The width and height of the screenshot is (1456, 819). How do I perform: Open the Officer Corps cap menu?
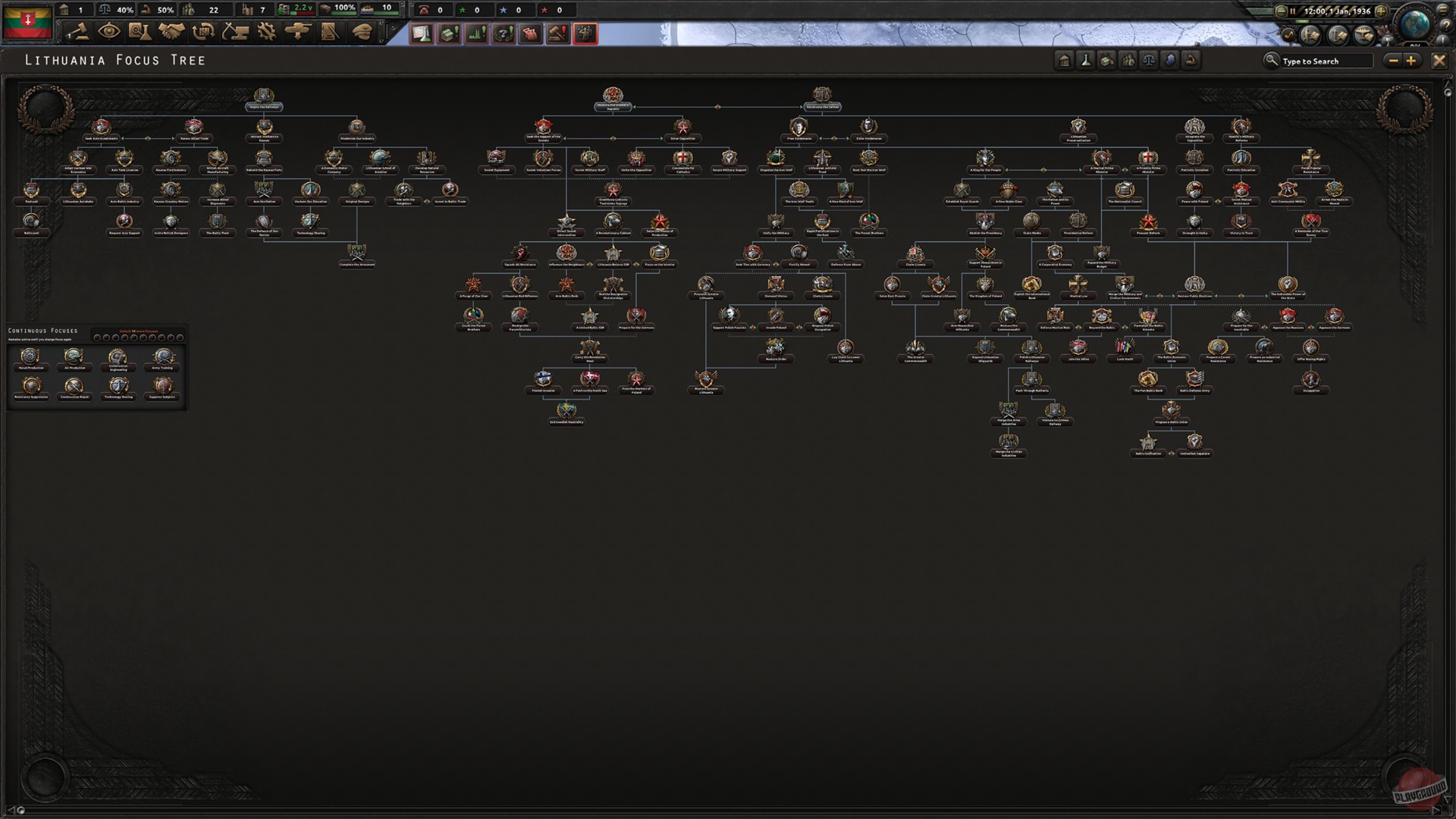pos(362,32)
